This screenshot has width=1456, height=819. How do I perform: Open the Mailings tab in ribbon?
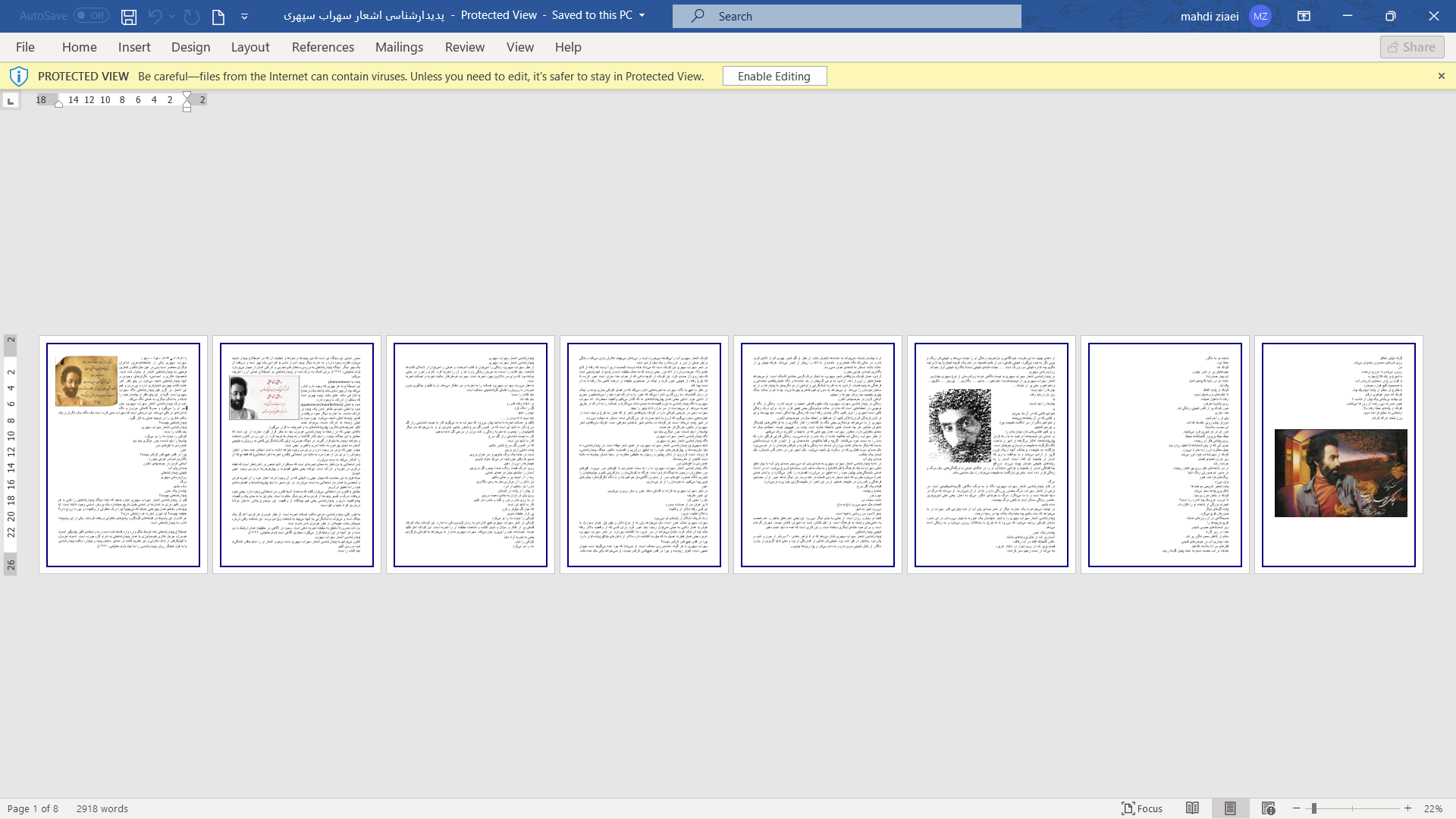pos(399,47)
